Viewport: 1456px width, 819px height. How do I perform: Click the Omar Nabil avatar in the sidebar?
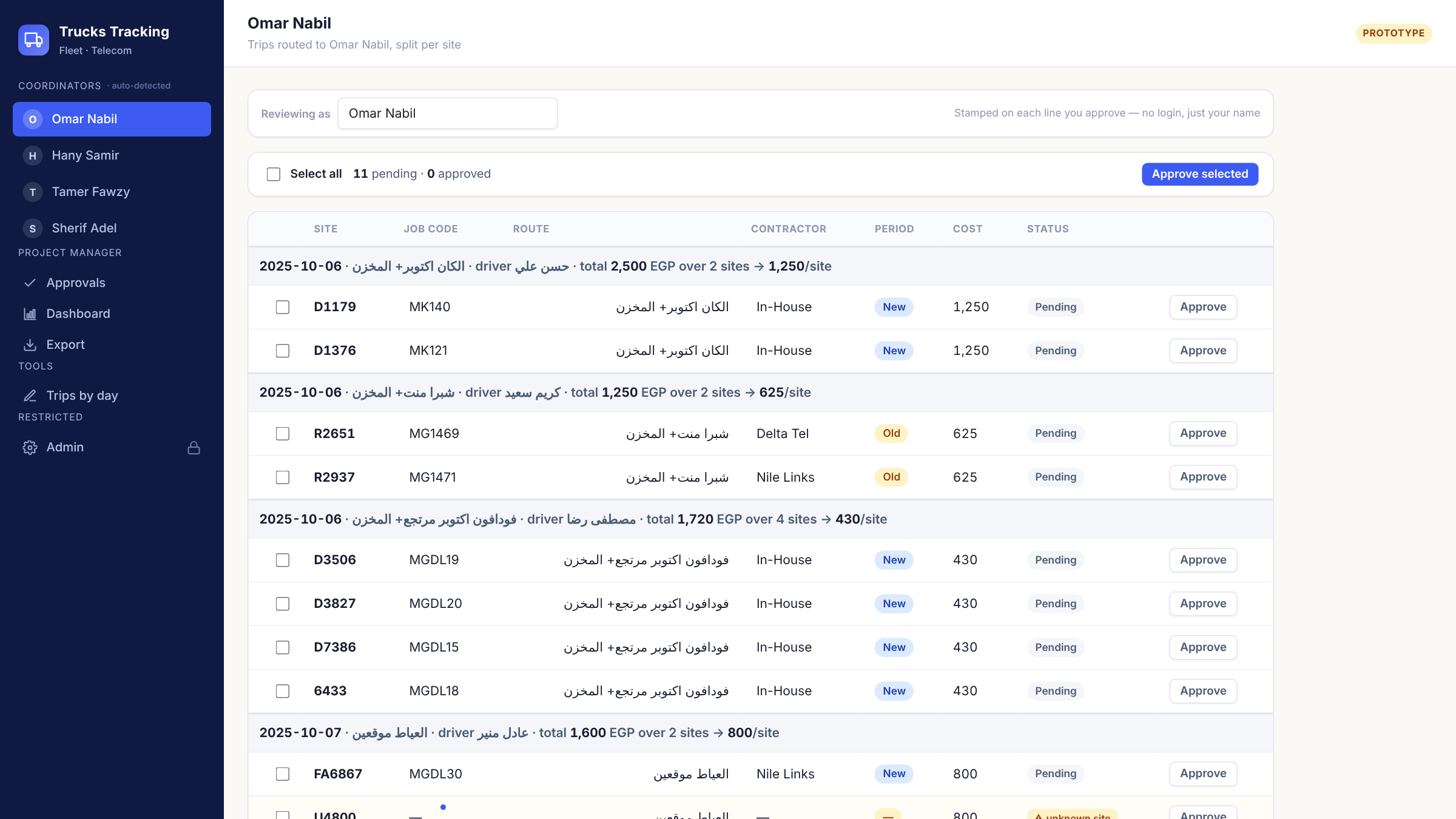(x=33, y=120)
